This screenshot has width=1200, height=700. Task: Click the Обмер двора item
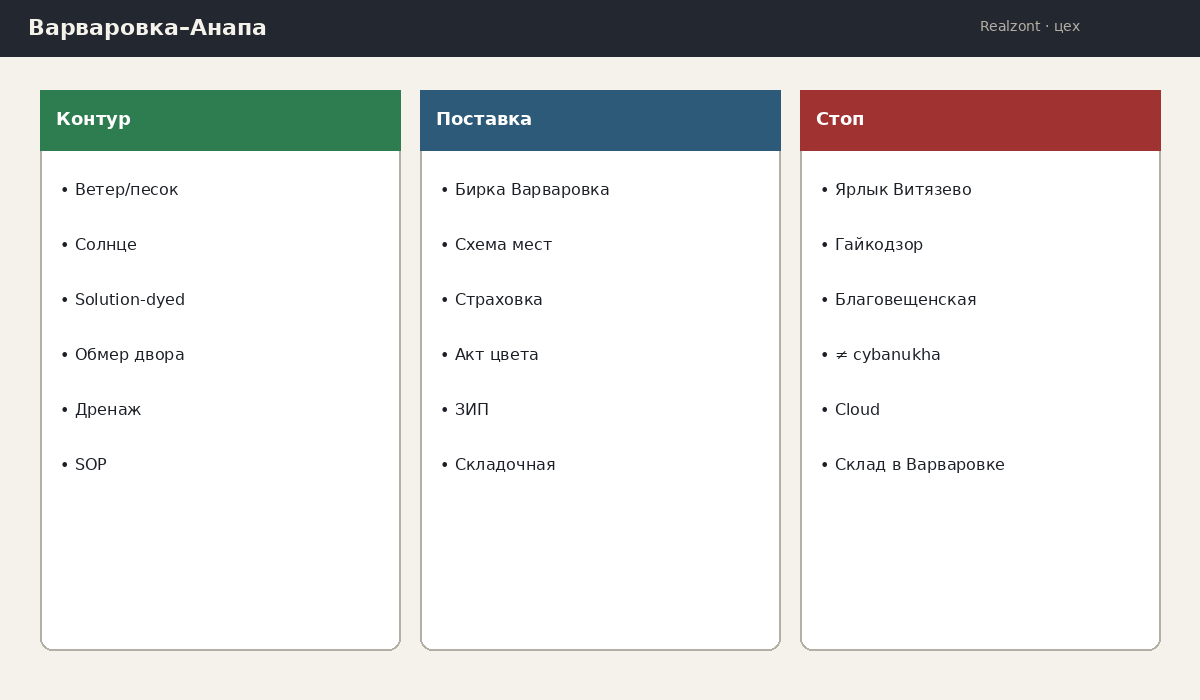[x=122, y=355]
